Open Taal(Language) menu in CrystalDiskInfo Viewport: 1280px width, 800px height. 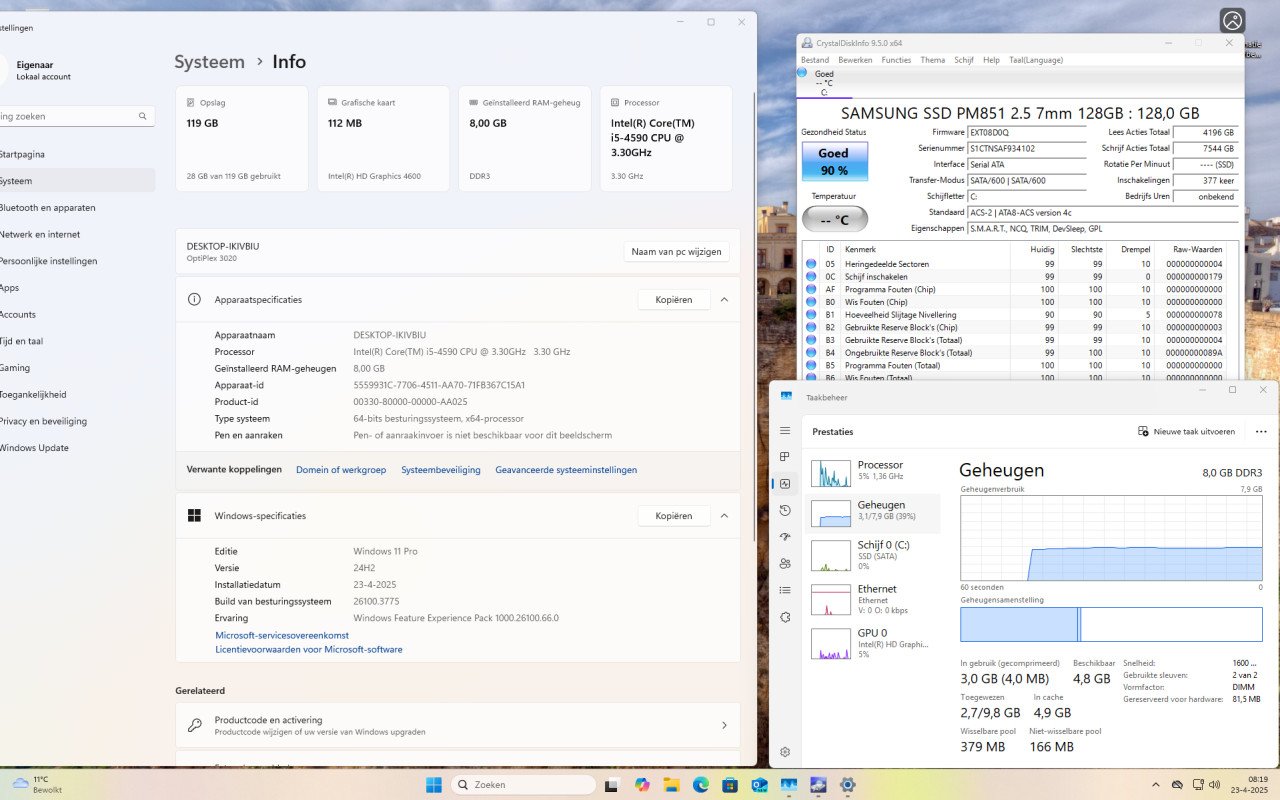click(x=1036, y=60)
